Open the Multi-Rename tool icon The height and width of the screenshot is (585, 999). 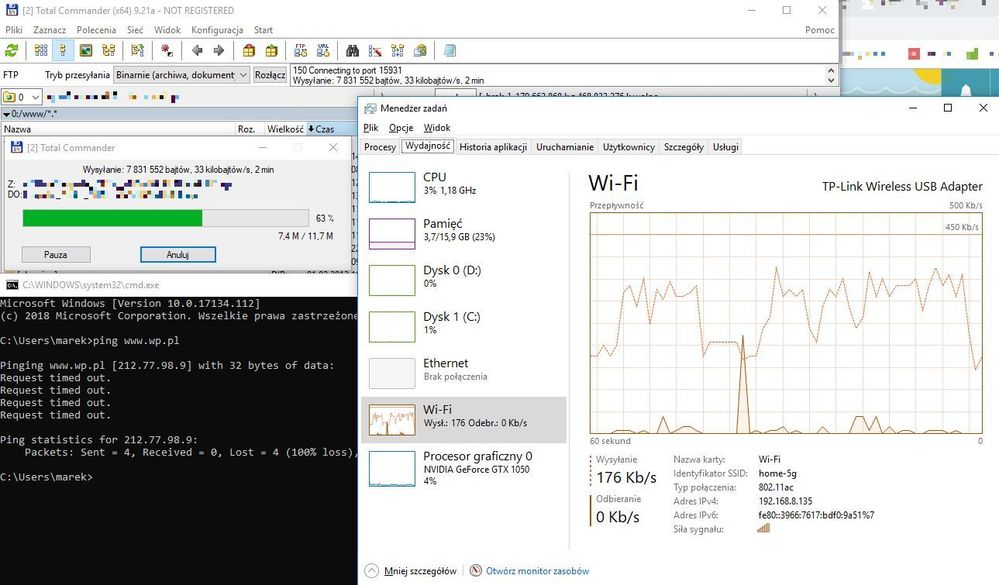375,50
